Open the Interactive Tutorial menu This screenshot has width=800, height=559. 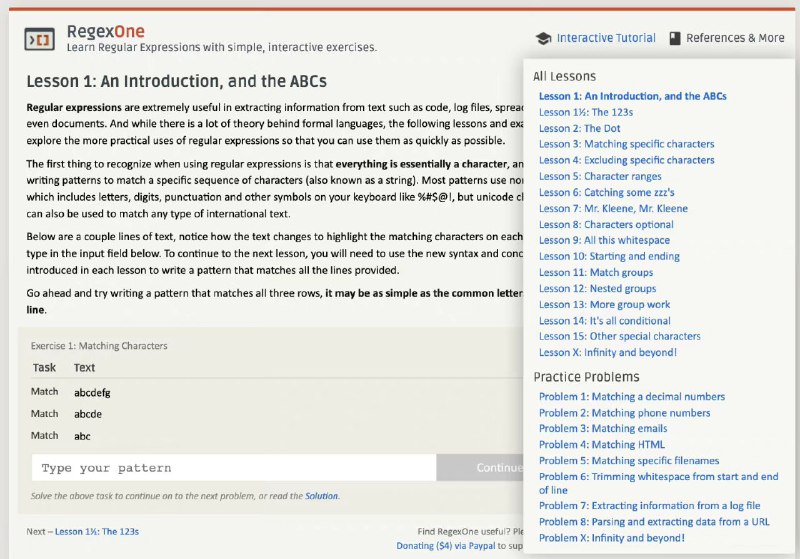pyautogui.click(x=605, y=38)
